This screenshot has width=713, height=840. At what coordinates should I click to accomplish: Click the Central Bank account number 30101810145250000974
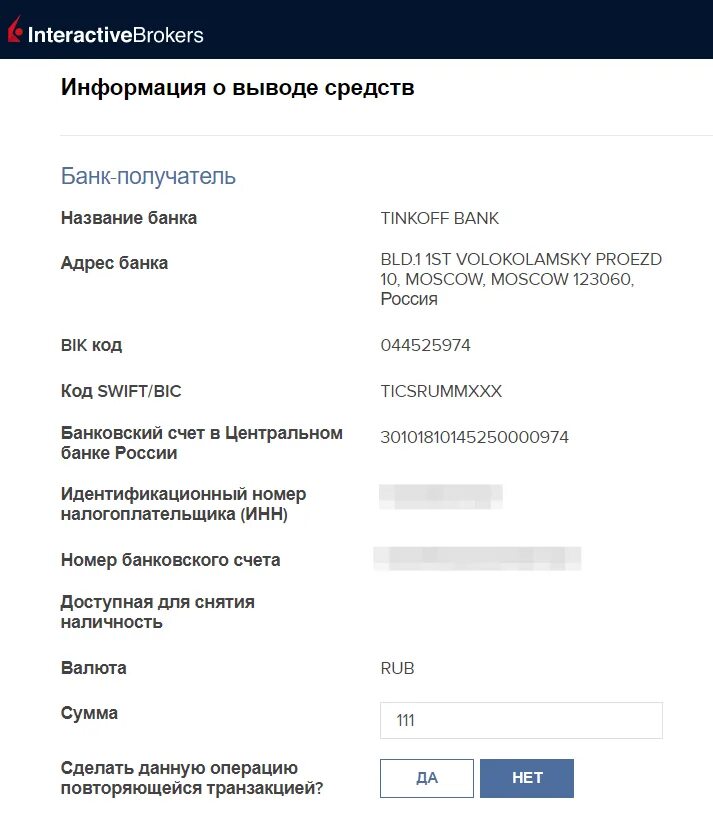(475, 437)
